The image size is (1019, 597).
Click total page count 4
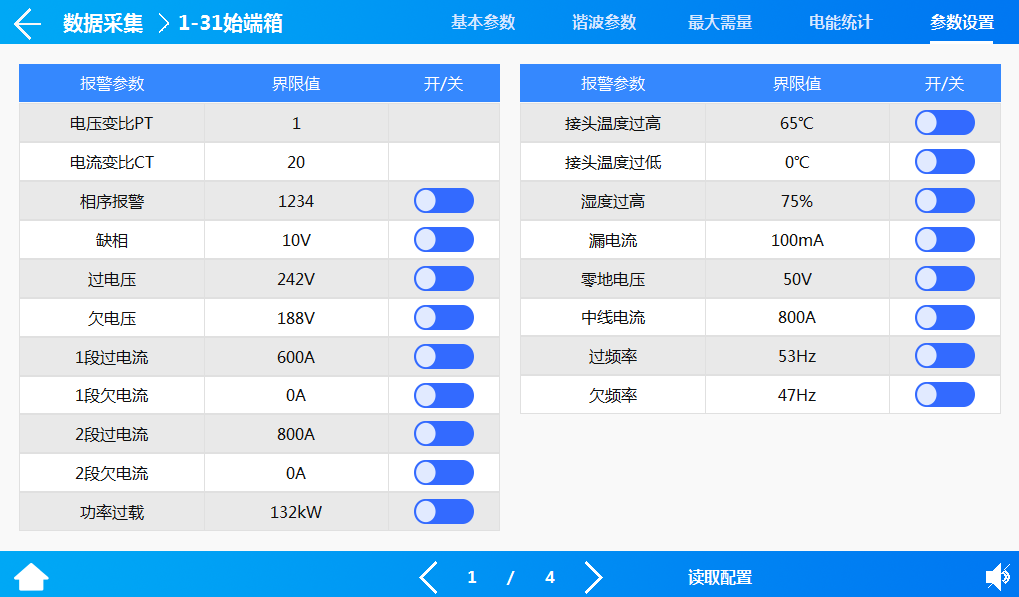click(x=550, y=577)
